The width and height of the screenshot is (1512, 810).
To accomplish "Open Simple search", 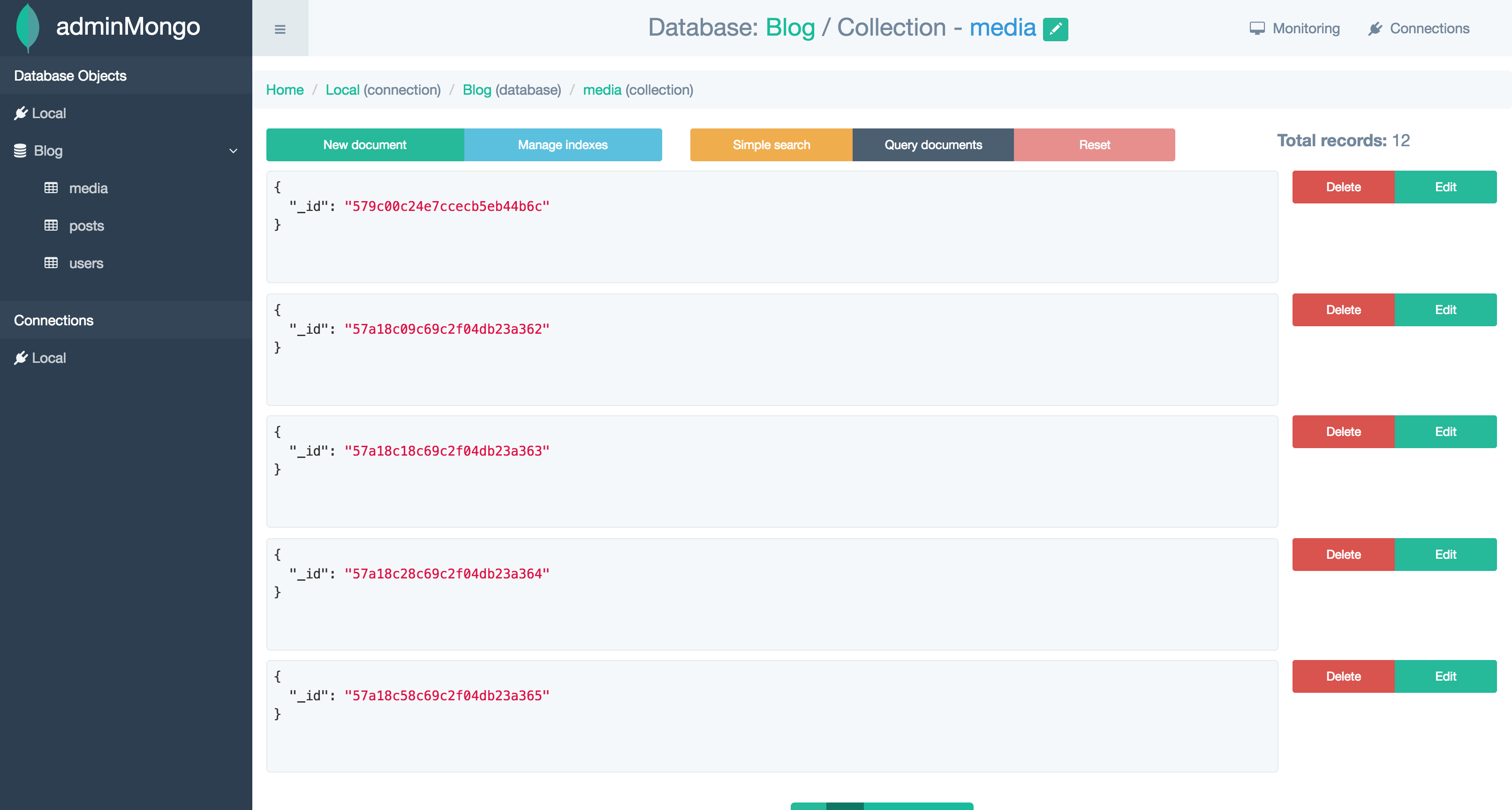I will click(771, 145).
